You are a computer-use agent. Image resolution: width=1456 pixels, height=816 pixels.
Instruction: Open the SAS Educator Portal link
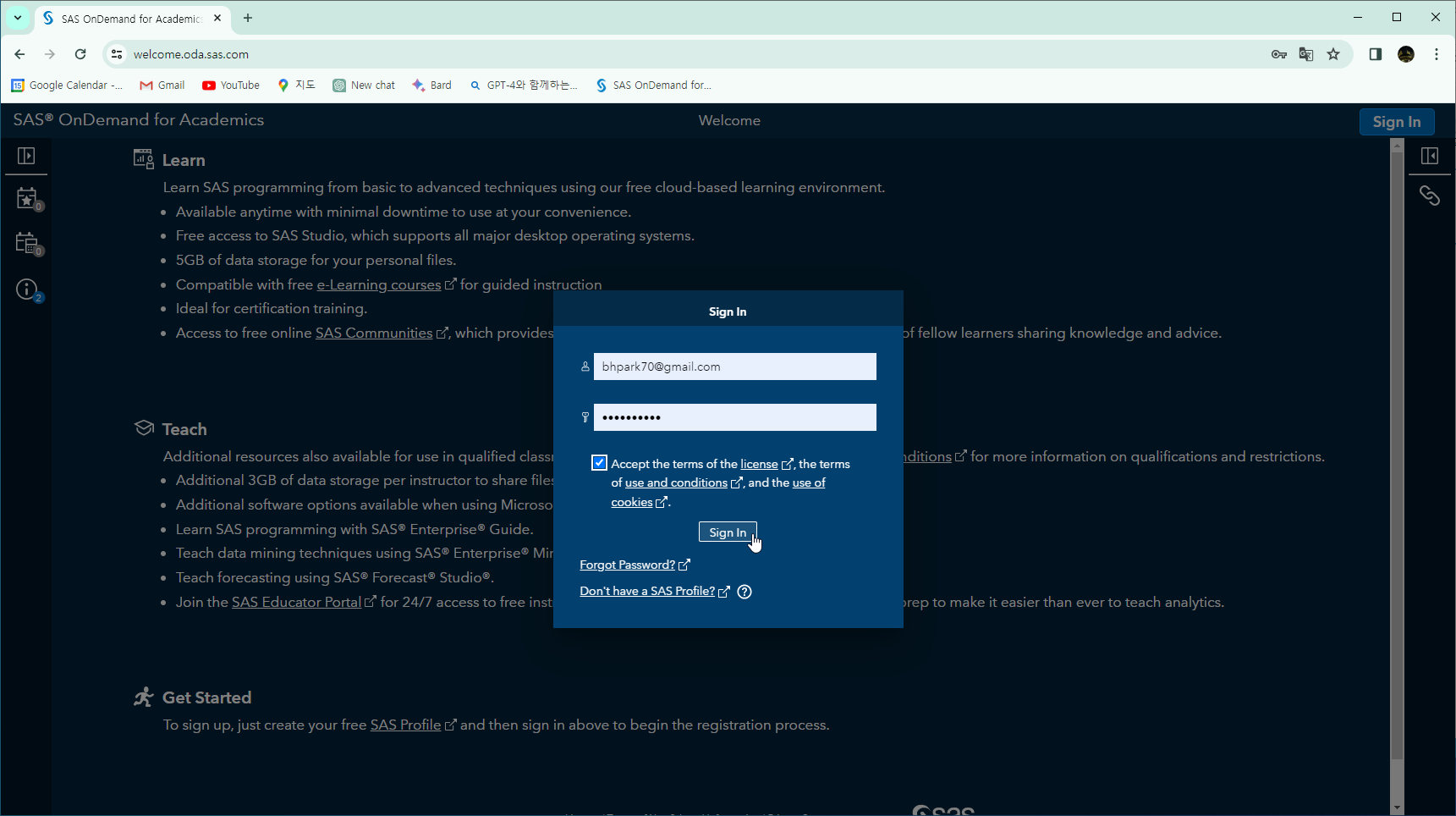pos(297,602)
